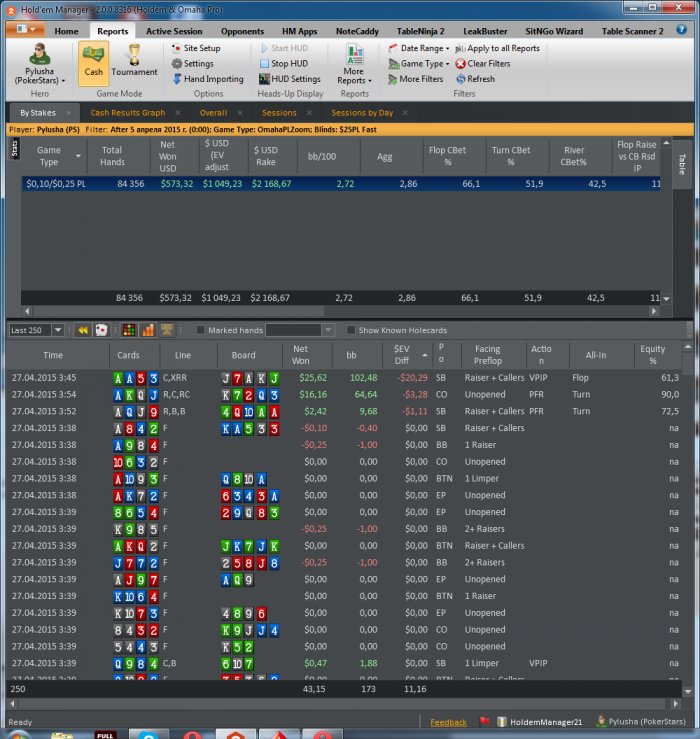Sort hands by $EV Diff column
Screen dimensions: 700x739
(x=407, y=355)
